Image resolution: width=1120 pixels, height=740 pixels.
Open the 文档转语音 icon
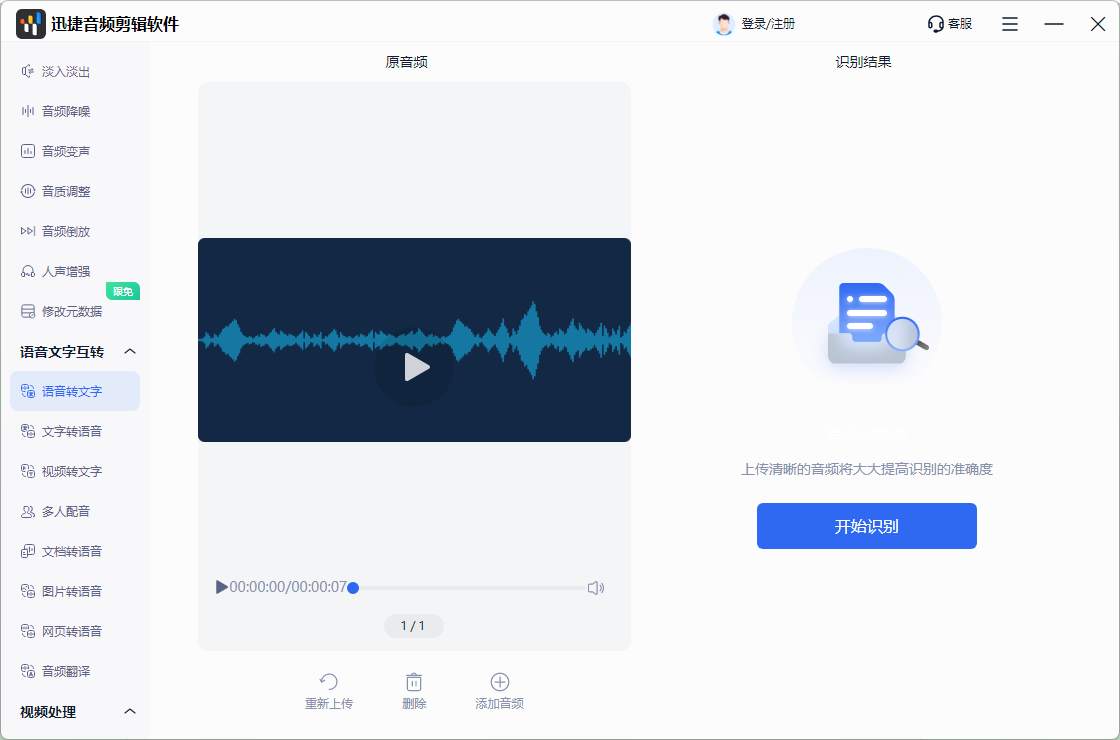28,551
